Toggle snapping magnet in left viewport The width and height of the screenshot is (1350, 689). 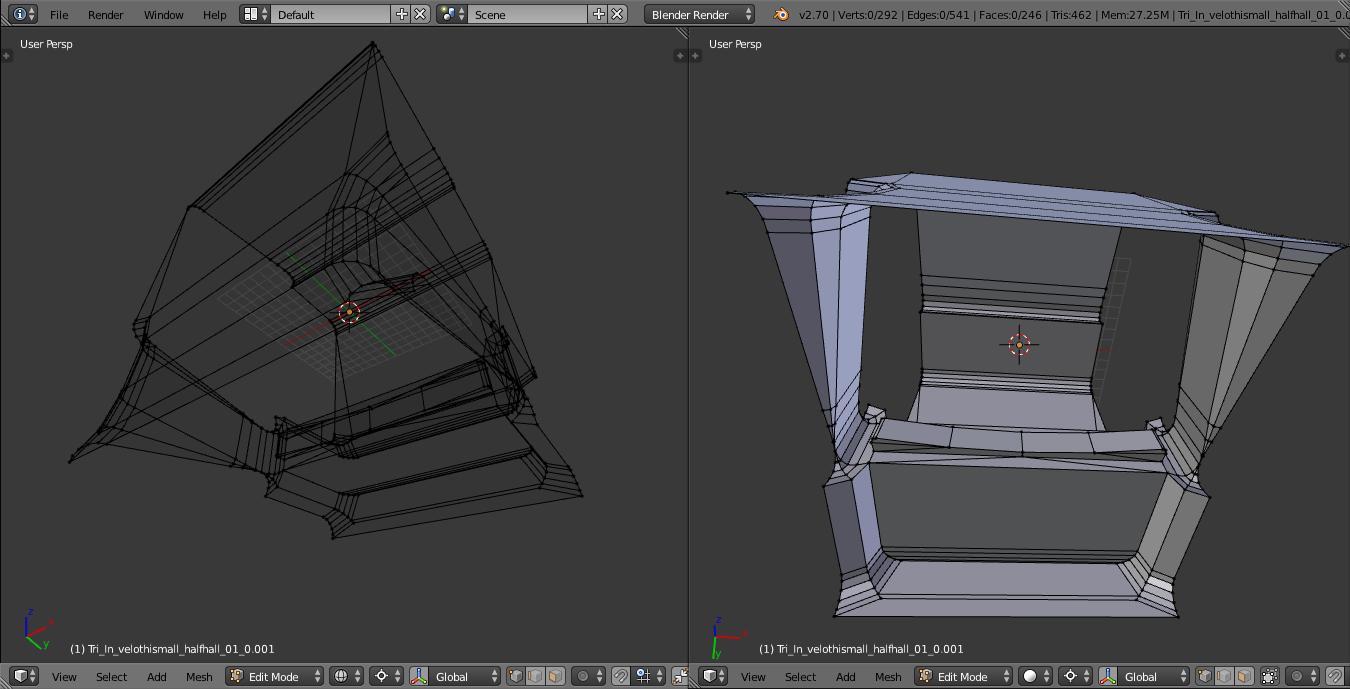(620, 676)
